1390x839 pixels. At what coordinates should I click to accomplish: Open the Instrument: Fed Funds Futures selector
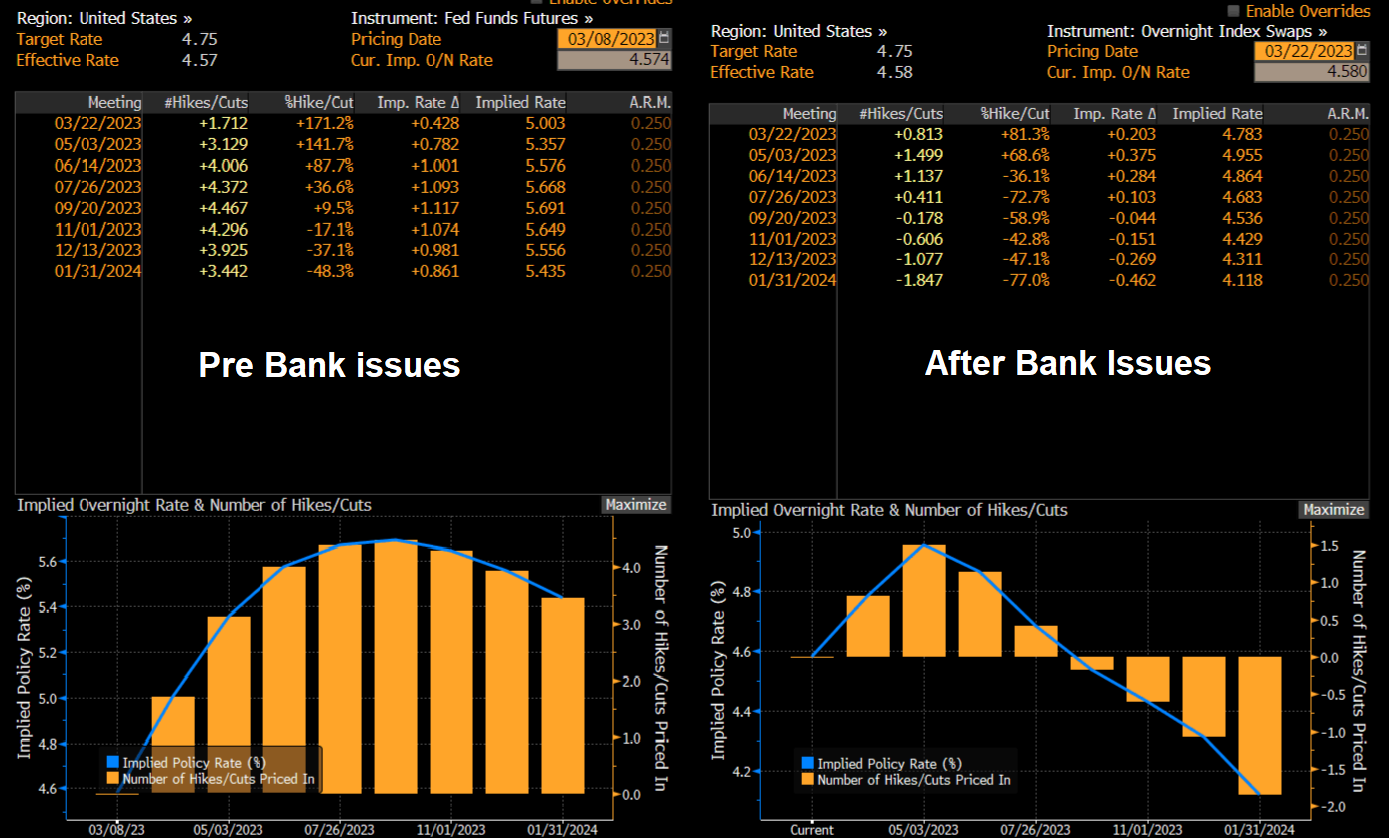click(x=471, y=18)
